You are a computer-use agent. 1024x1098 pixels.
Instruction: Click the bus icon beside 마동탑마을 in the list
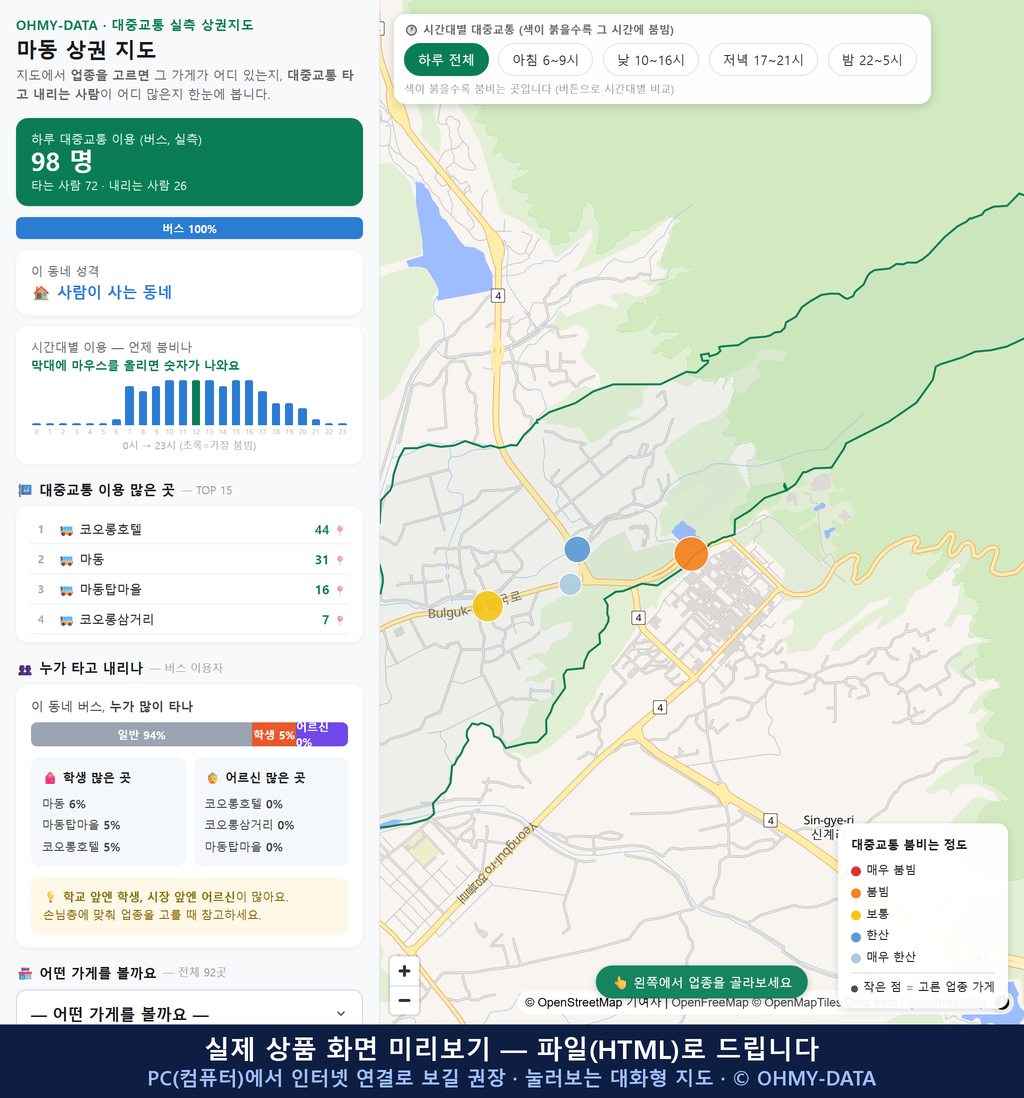tap(67, 590)
